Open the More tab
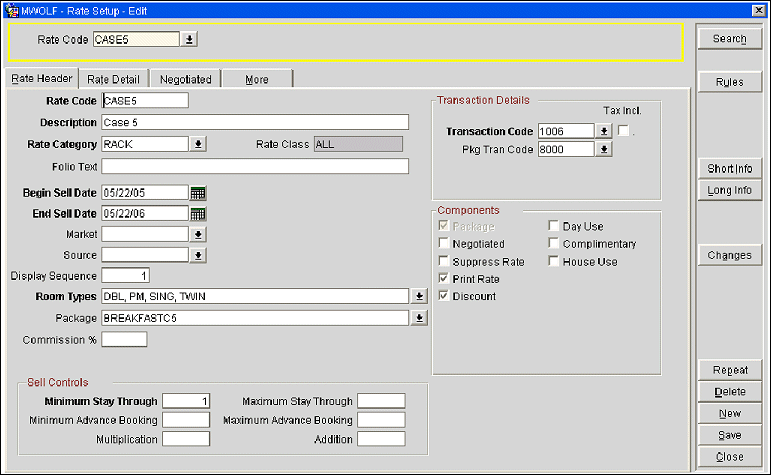771x475 pixels. (257, 79)
